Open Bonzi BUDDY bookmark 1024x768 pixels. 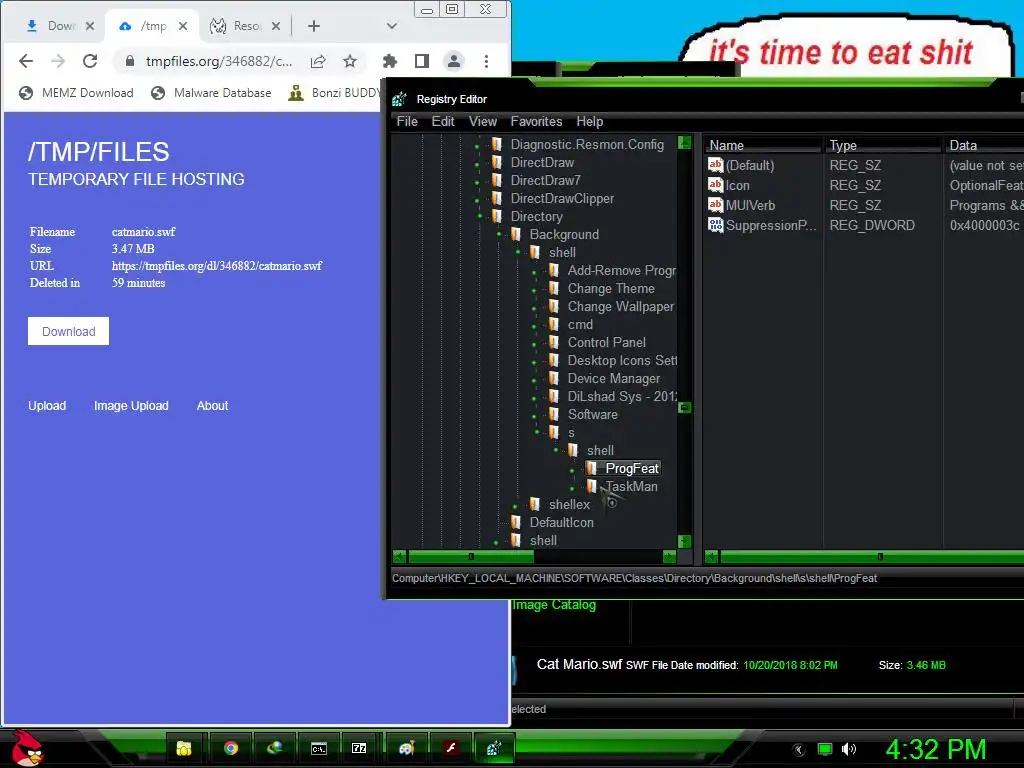(x=334, y=93)
